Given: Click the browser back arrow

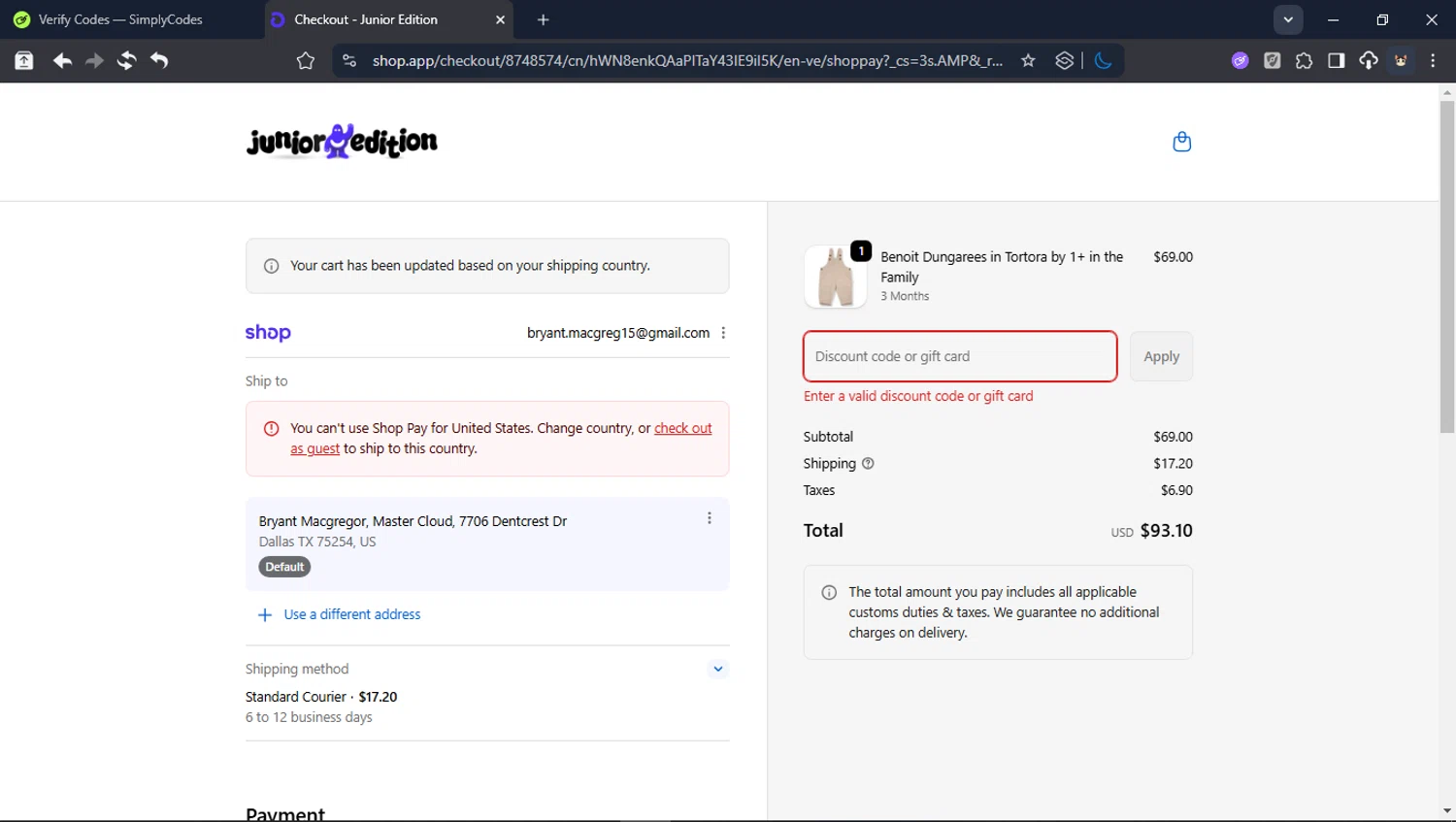Looking at the screenshot, I should coord(62,60).
